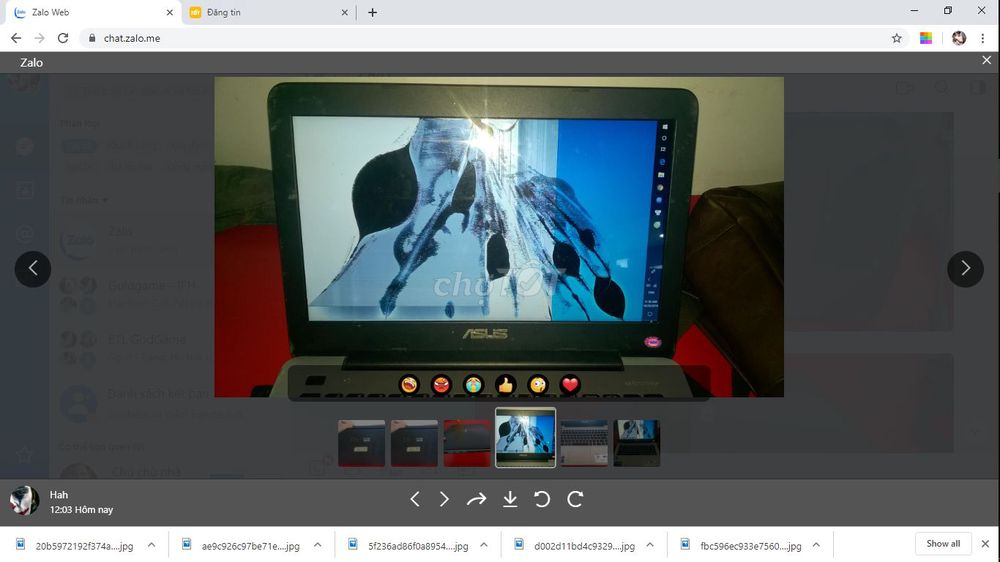Go to previous image with the round left arrow button
The image size is (1000, 562).
tap(33, 269)
